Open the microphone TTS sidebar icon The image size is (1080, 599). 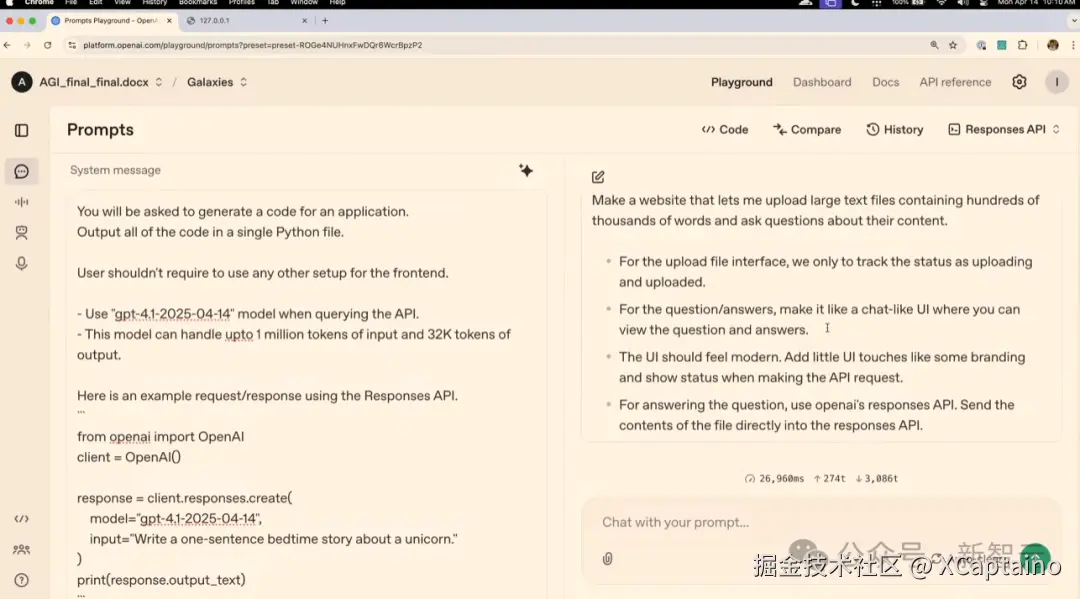point(21,264)
